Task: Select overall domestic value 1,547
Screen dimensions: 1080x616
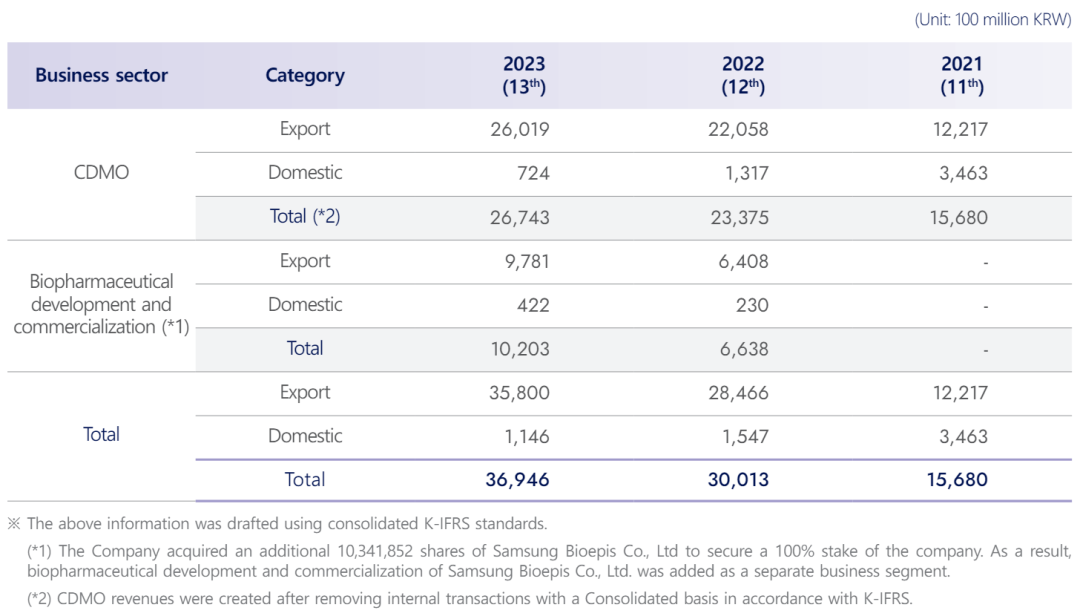Action: [x=744, y=437]
